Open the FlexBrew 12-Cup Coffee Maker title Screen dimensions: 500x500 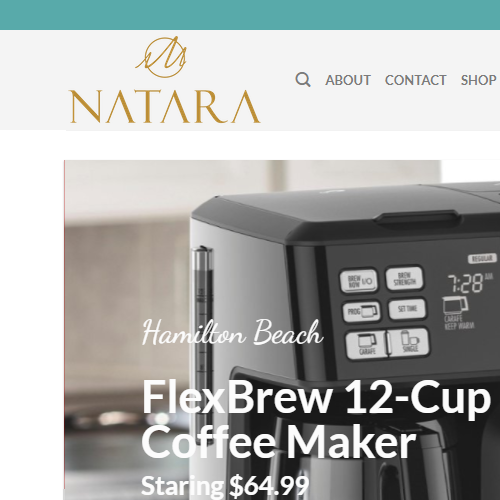pos(316,419)
